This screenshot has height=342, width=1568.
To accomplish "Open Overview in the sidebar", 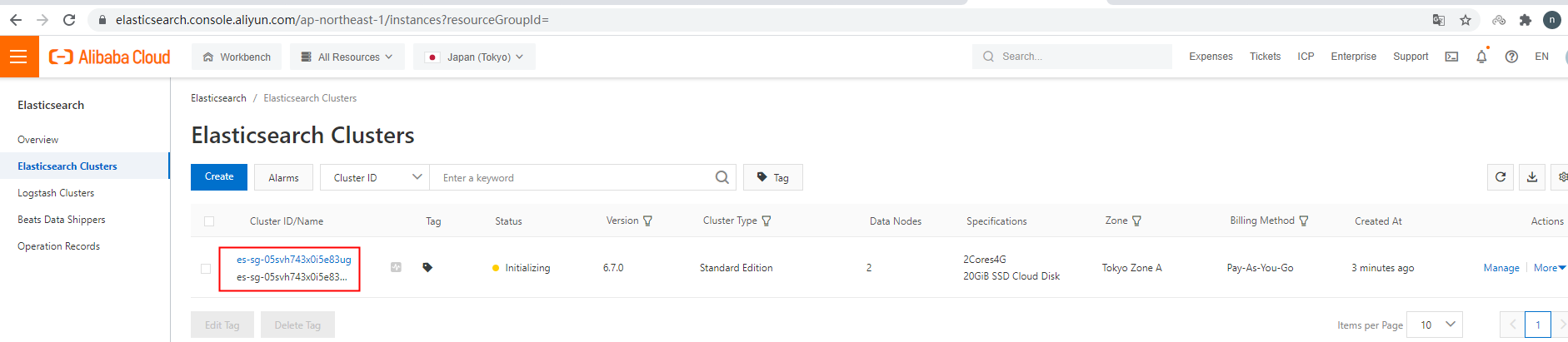I will click(x=38, y=140).
